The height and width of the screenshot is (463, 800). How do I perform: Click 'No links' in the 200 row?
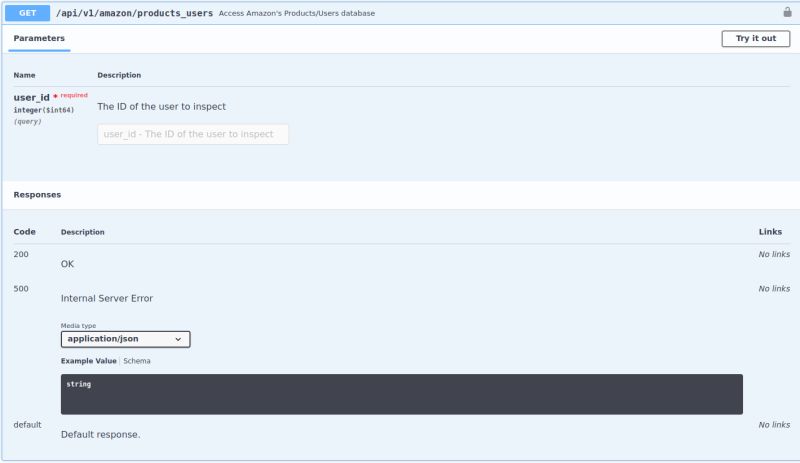[774, 254]
